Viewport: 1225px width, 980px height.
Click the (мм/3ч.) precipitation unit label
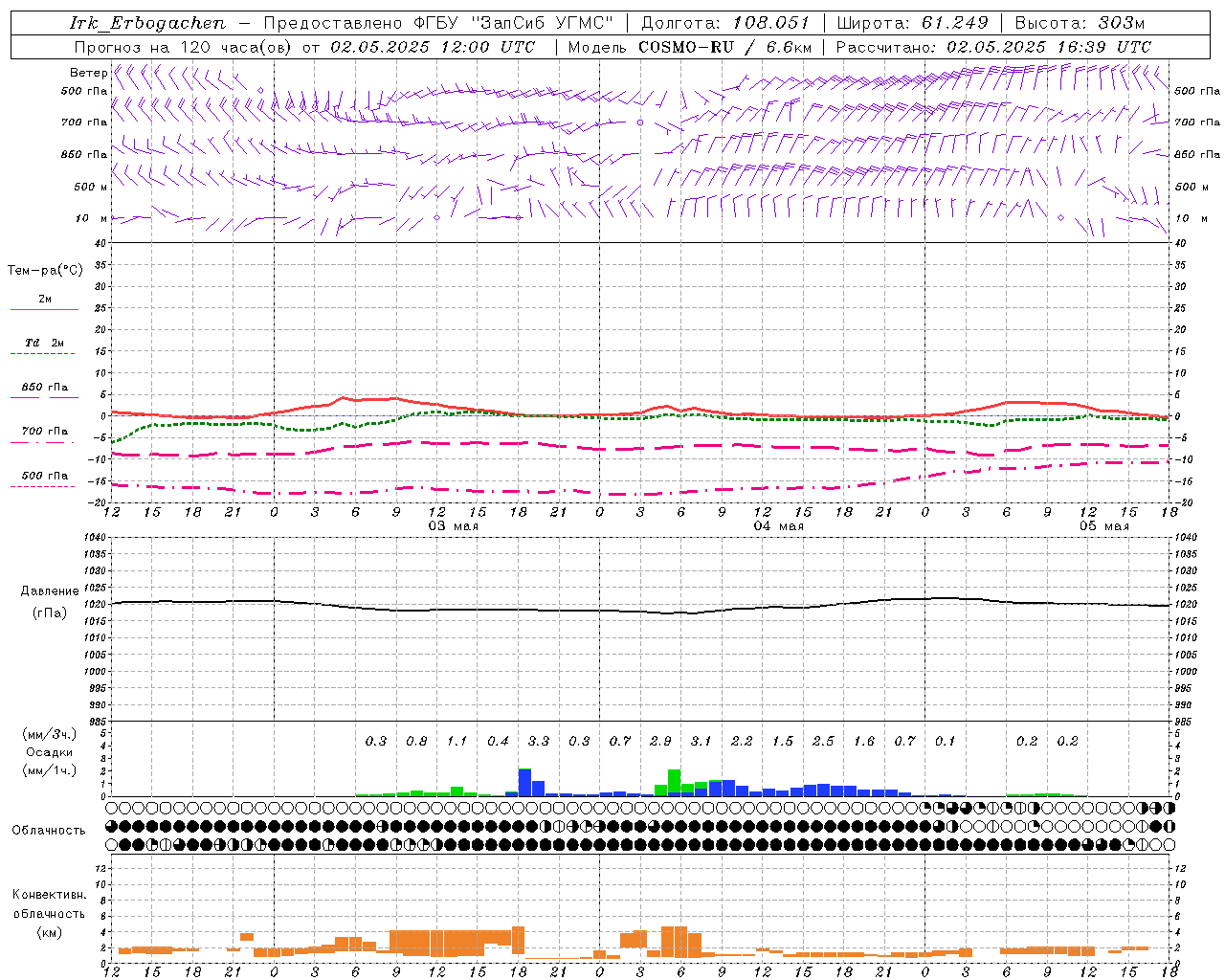(x=49, y=734)
